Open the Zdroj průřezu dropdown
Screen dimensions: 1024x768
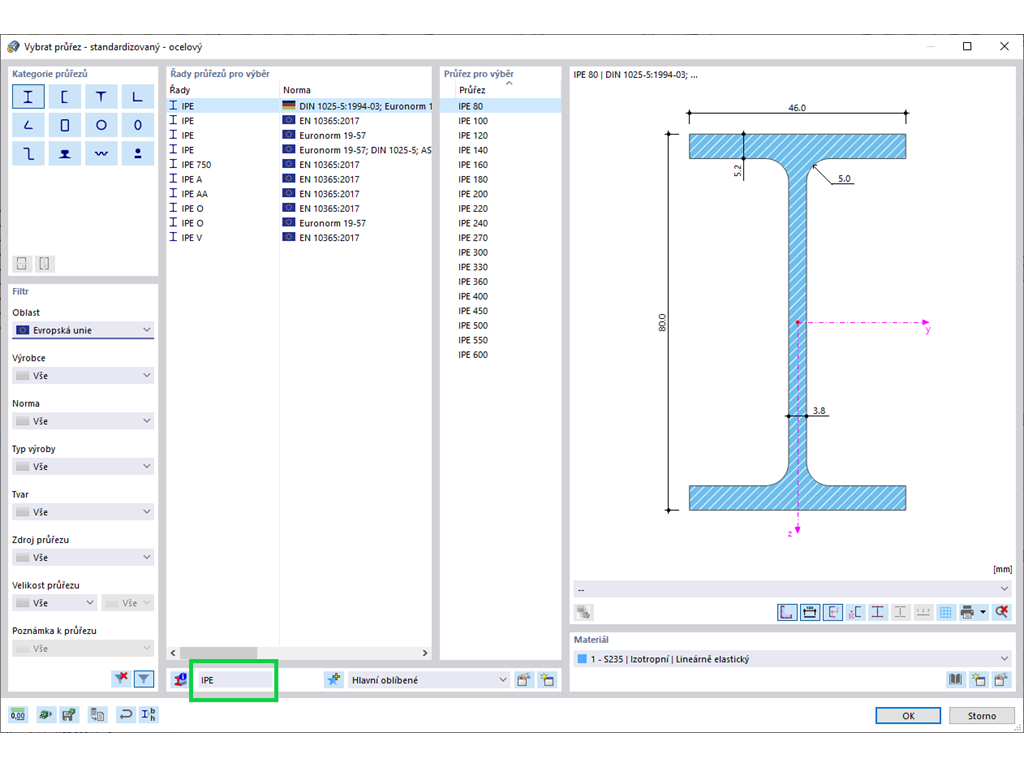click(83, 557)
